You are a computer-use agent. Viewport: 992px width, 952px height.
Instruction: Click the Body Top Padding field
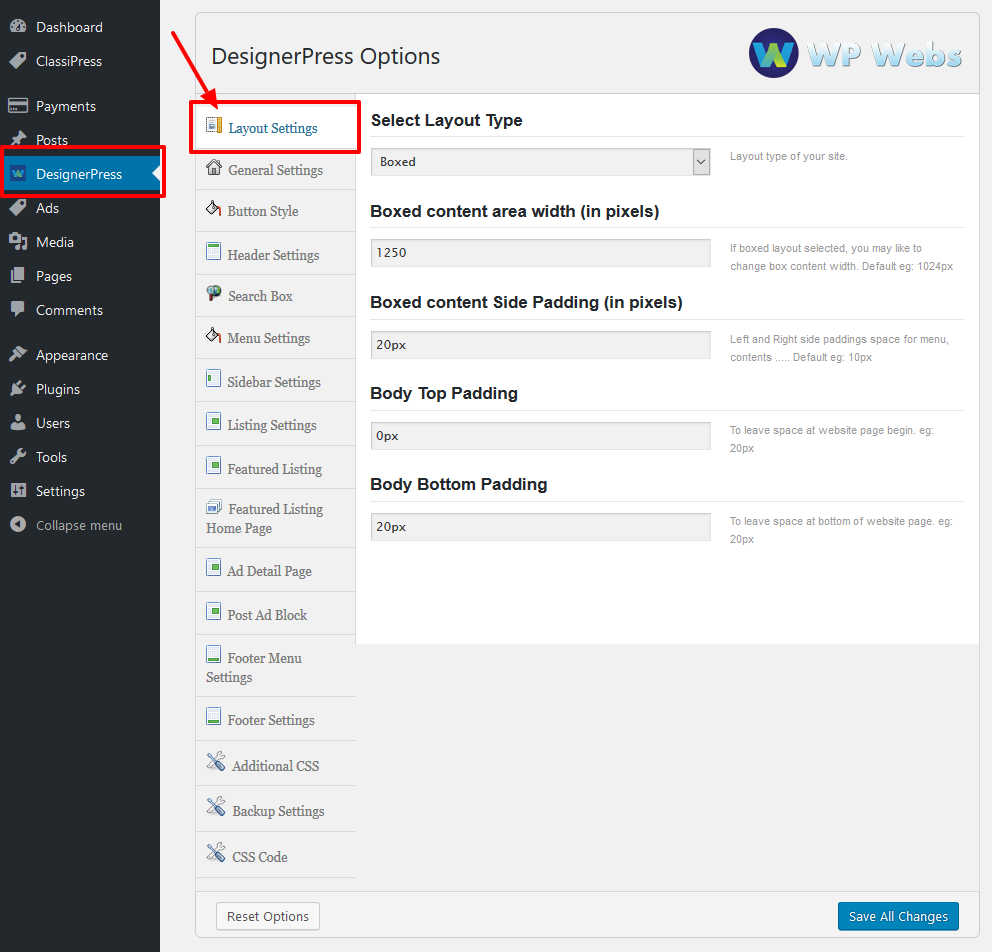540,436
